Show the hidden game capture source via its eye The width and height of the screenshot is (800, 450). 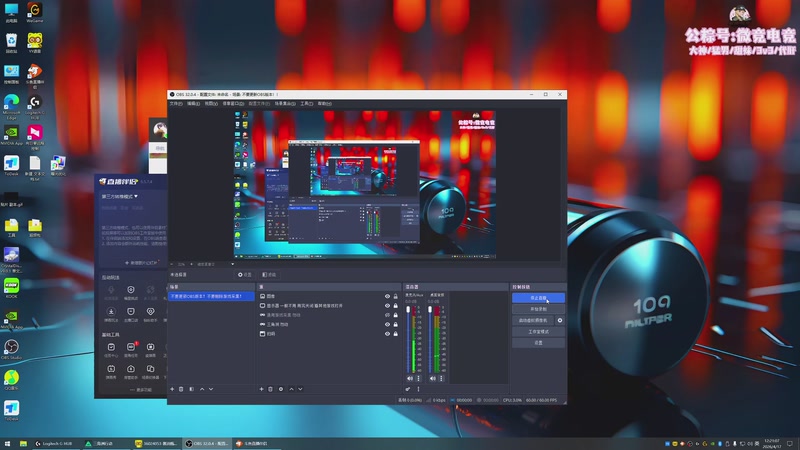click(x=387, y=315)
